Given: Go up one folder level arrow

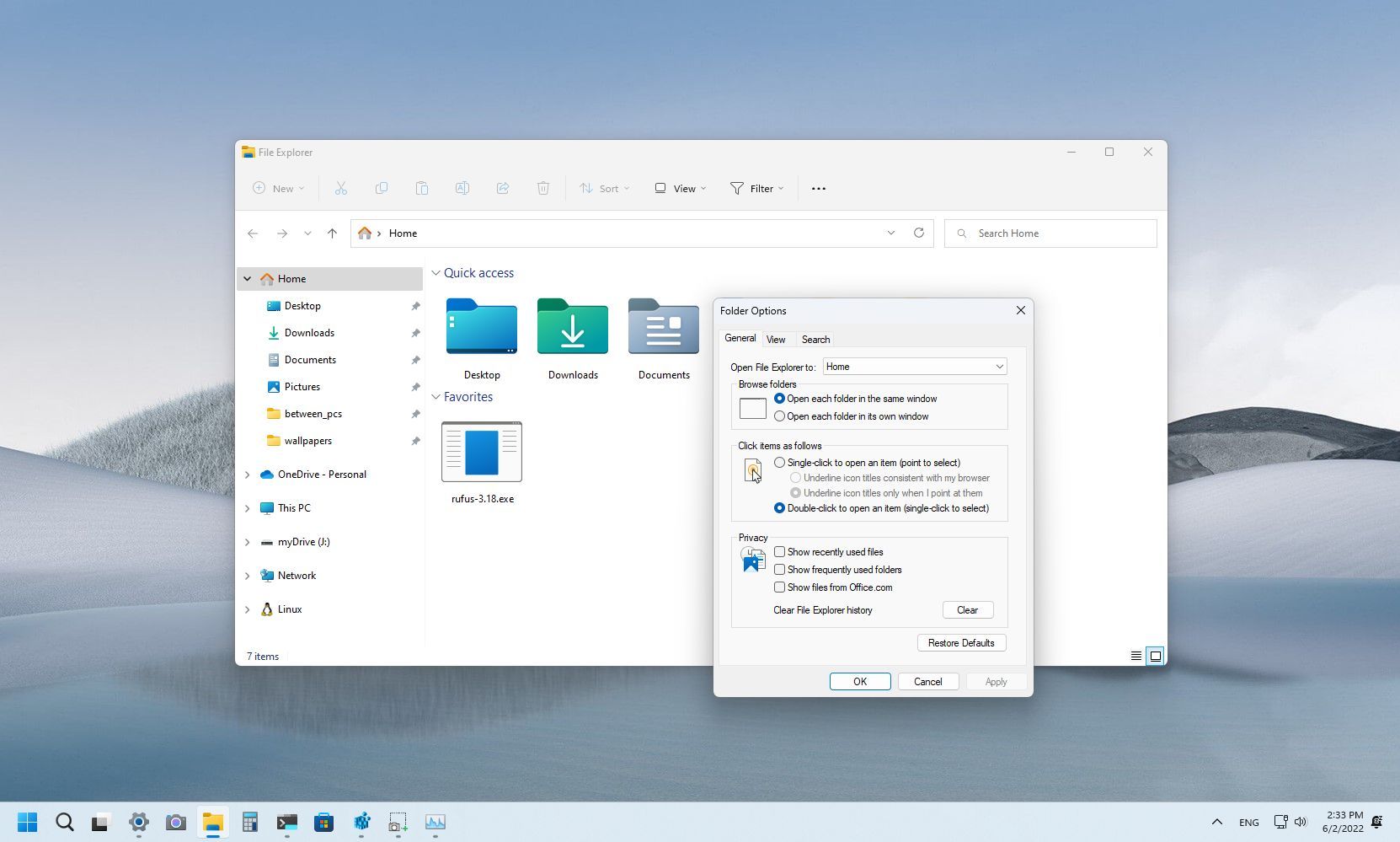Looking at the screenshot, I should tap(332, 233).
